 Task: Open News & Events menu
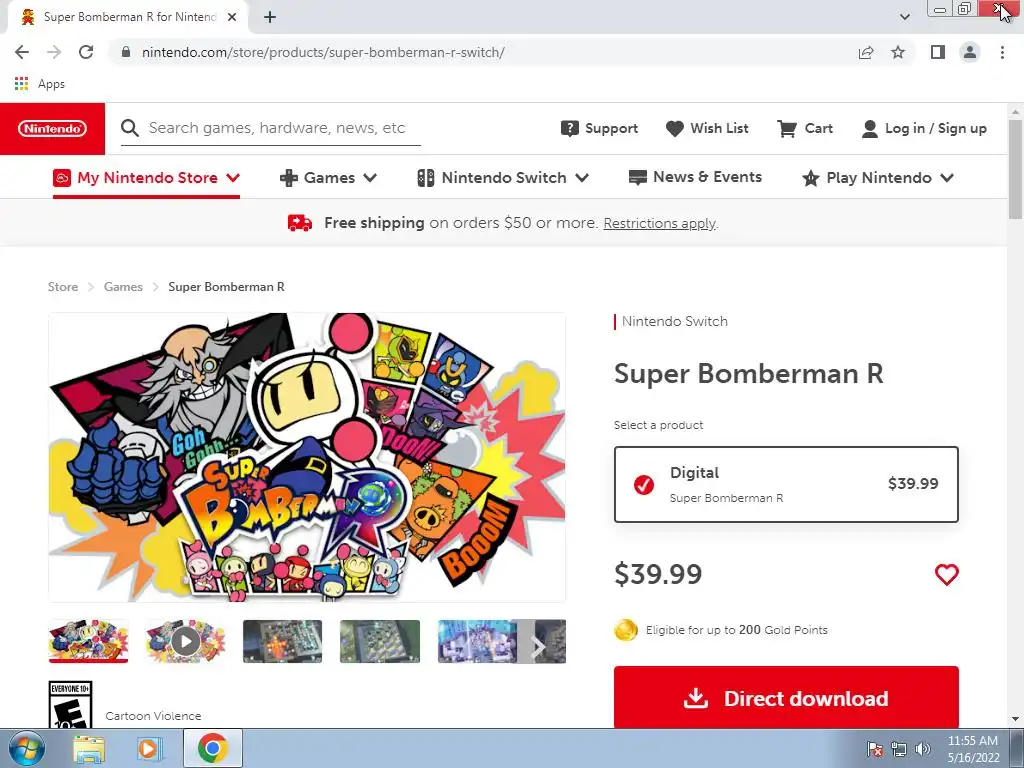(695, 177)
